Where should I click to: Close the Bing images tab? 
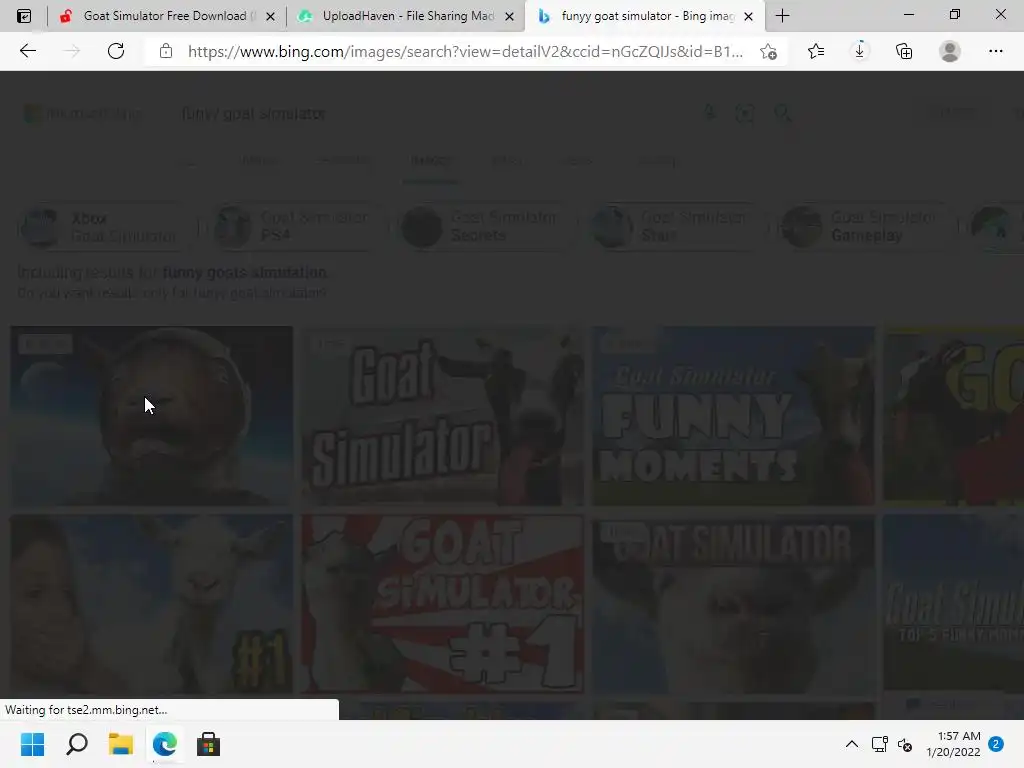748,16
